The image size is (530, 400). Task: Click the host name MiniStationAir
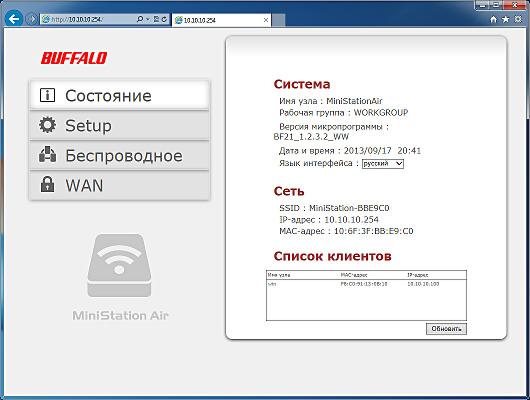[354, 101]
